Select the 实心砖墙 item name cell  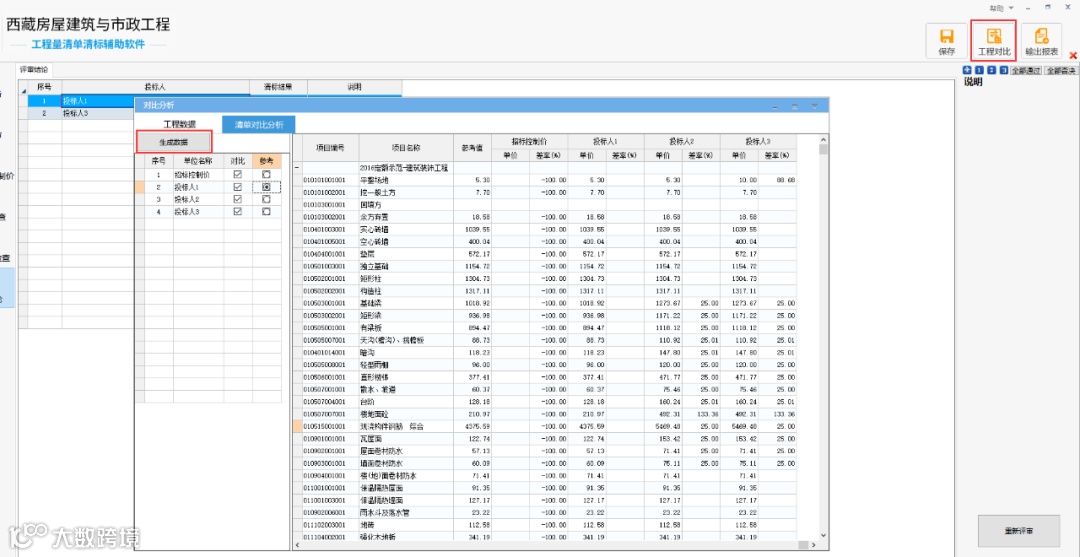click(406, 229)
